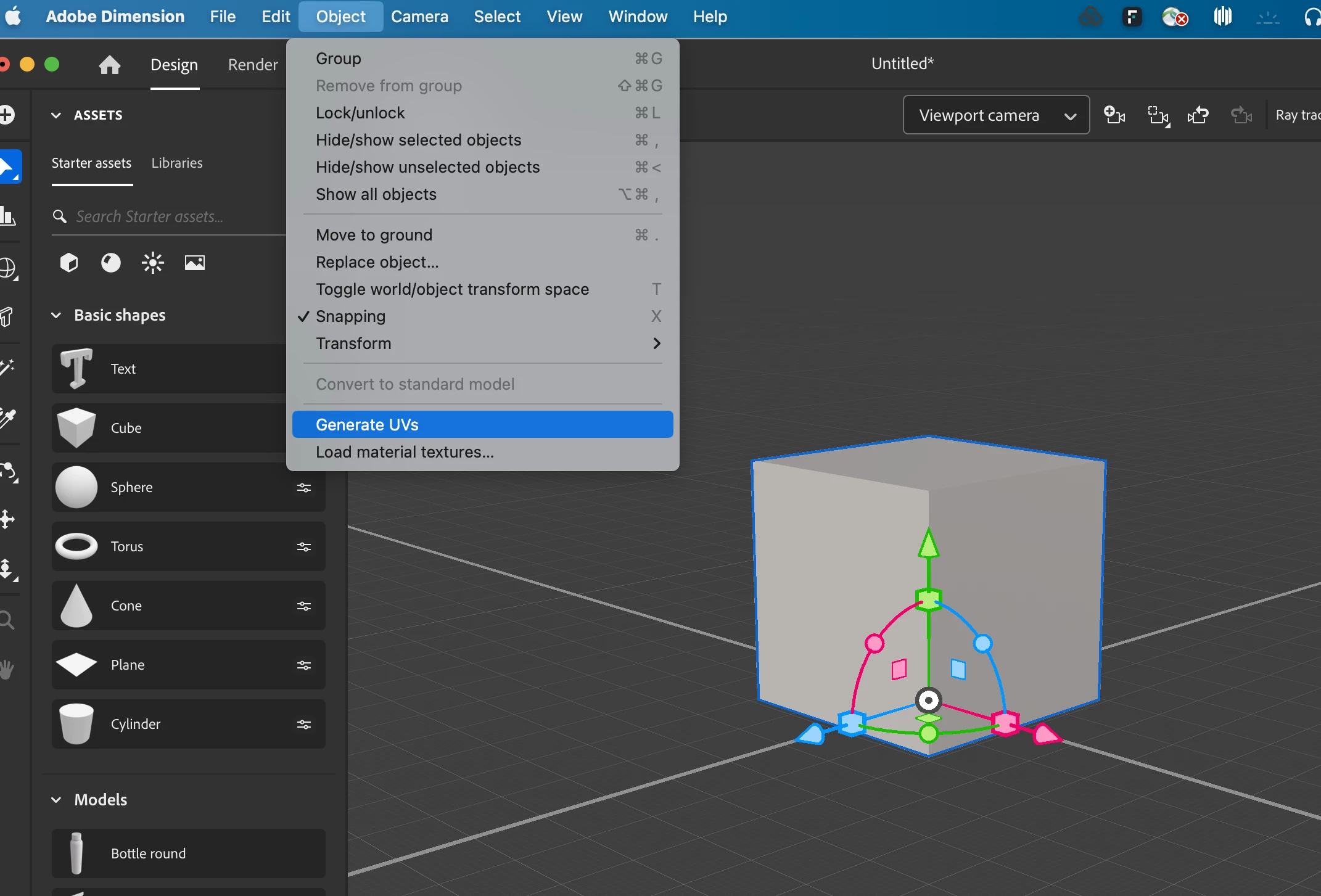Filter assets by Models cube icon
The width and height of the screenshot is (1321, 896).
[x=69, y=263]
